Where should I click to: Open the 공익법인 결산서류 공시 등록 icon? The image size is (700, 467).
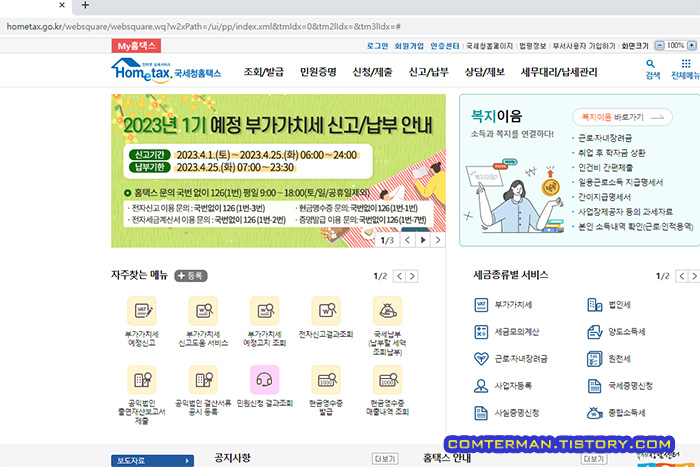203,380
